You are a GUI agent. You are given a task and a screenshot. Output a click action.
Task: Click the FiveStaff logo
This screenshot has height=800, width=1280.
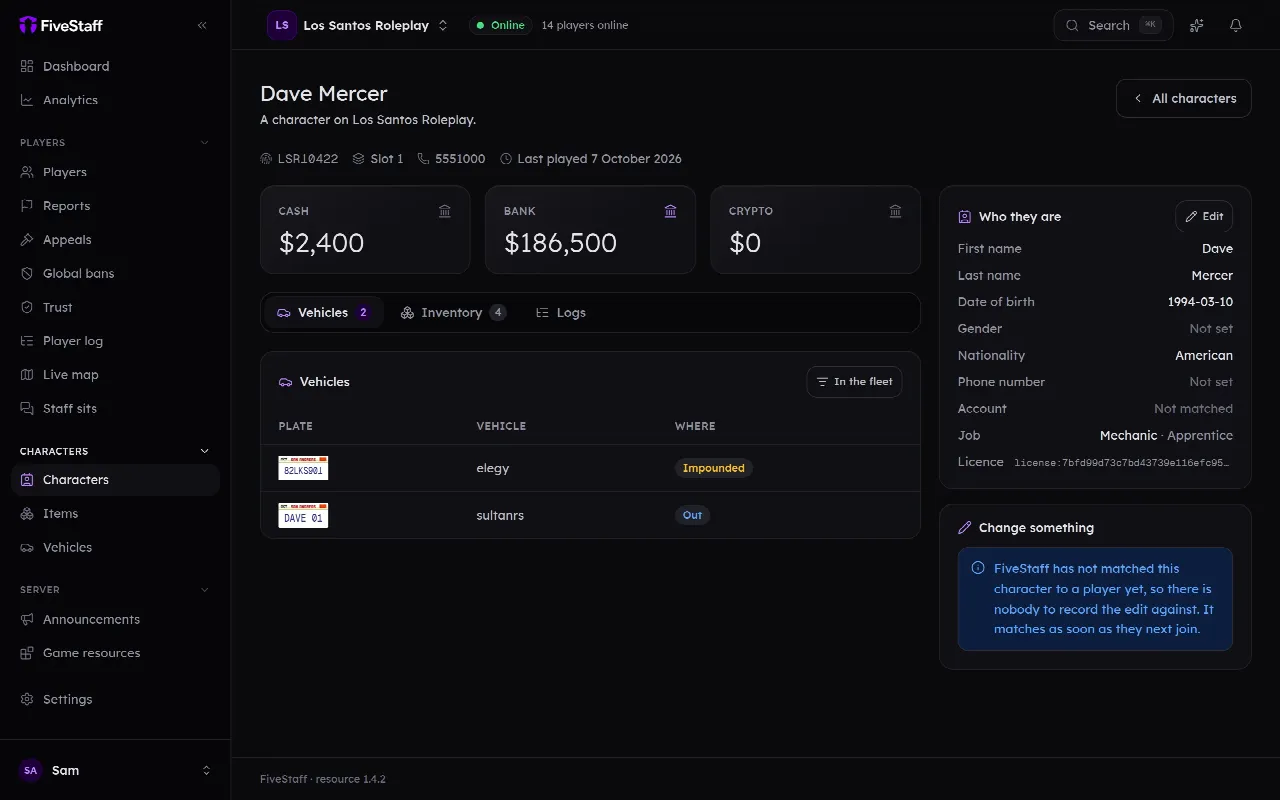pyautogui.click(x=61, y=25)
